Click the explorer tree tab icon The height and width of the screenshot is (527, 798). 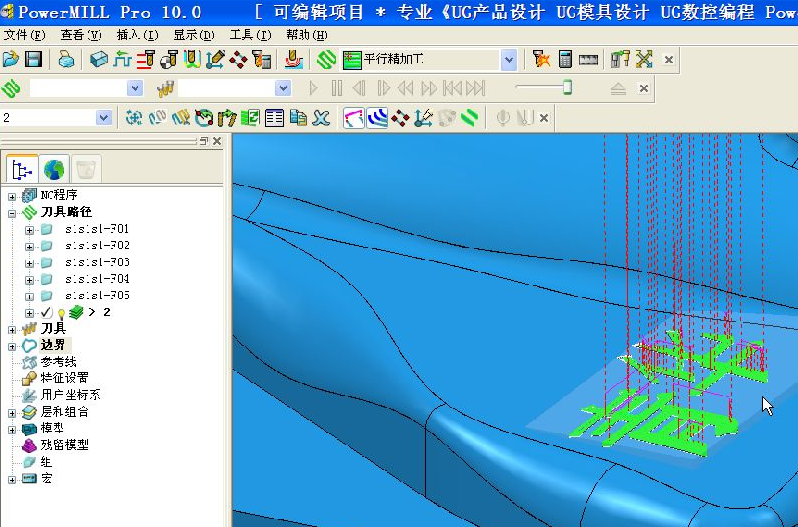23,169
